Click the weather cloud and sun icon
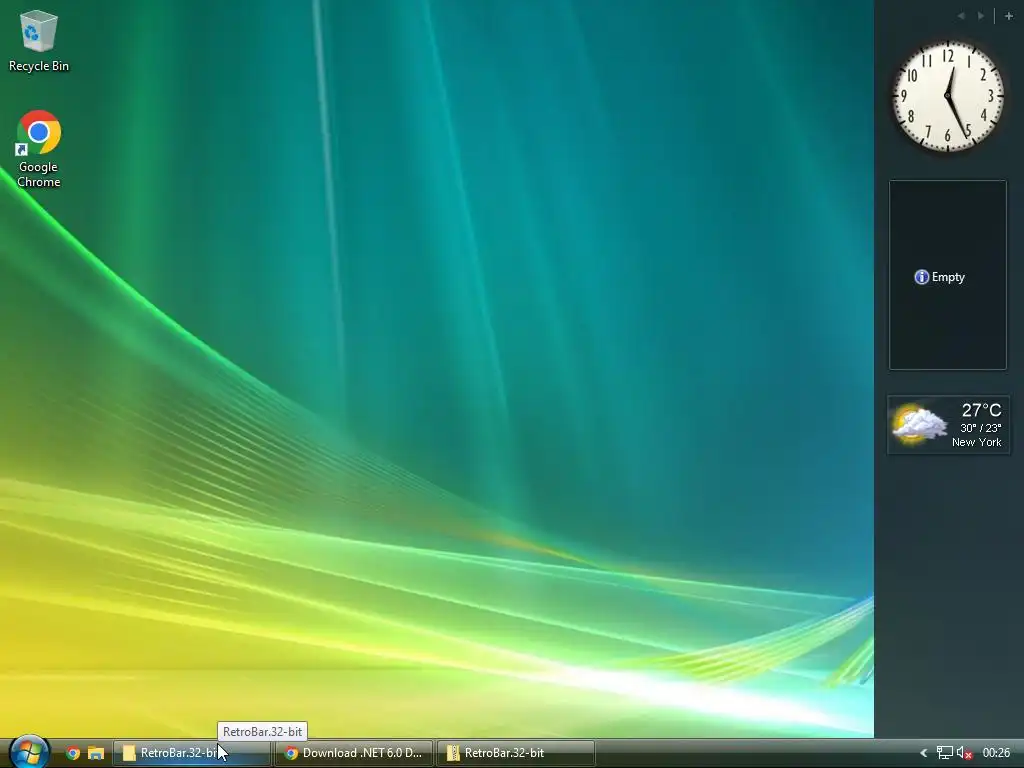1024x768 pixels. 920,424
